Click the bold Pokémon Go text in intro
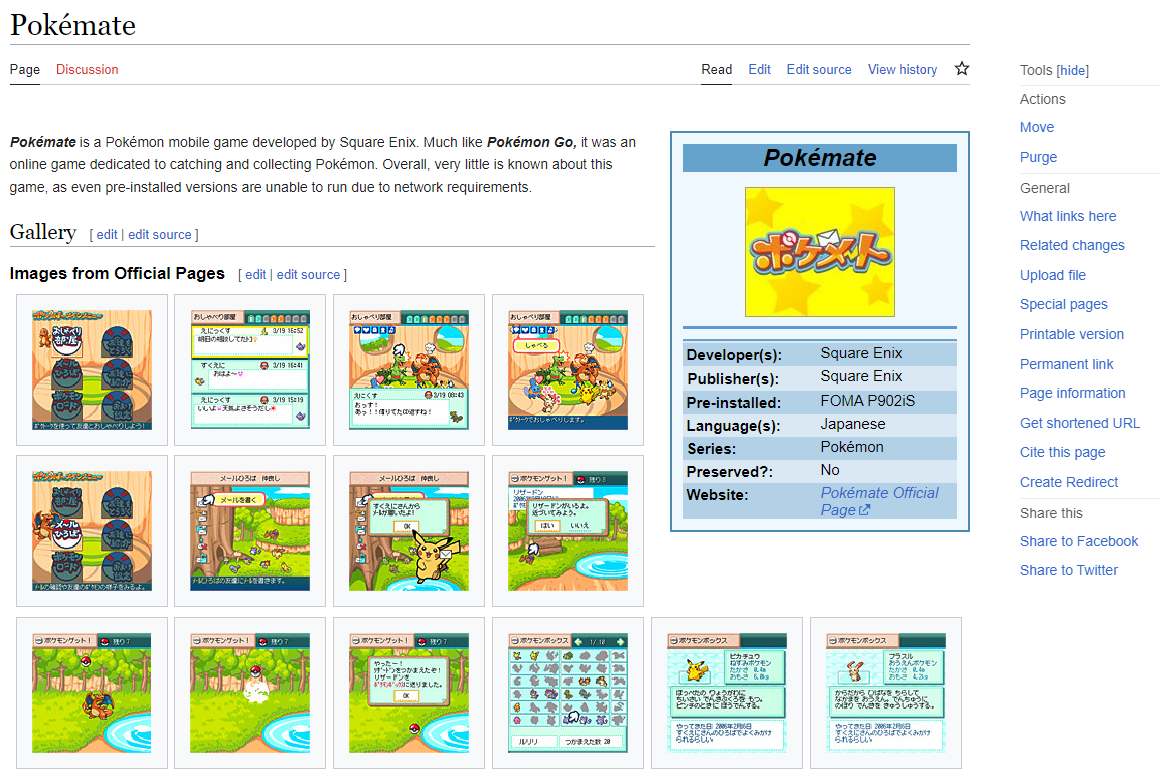1175x774 pixels. click(x=531, y=142)
